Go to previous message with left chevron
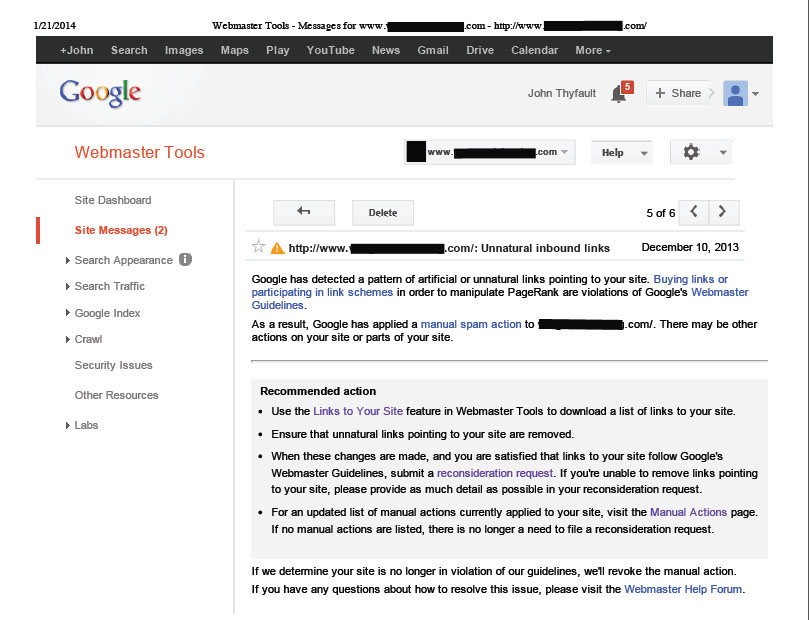This screenshot has width=809, height=620. click(694, 212)
